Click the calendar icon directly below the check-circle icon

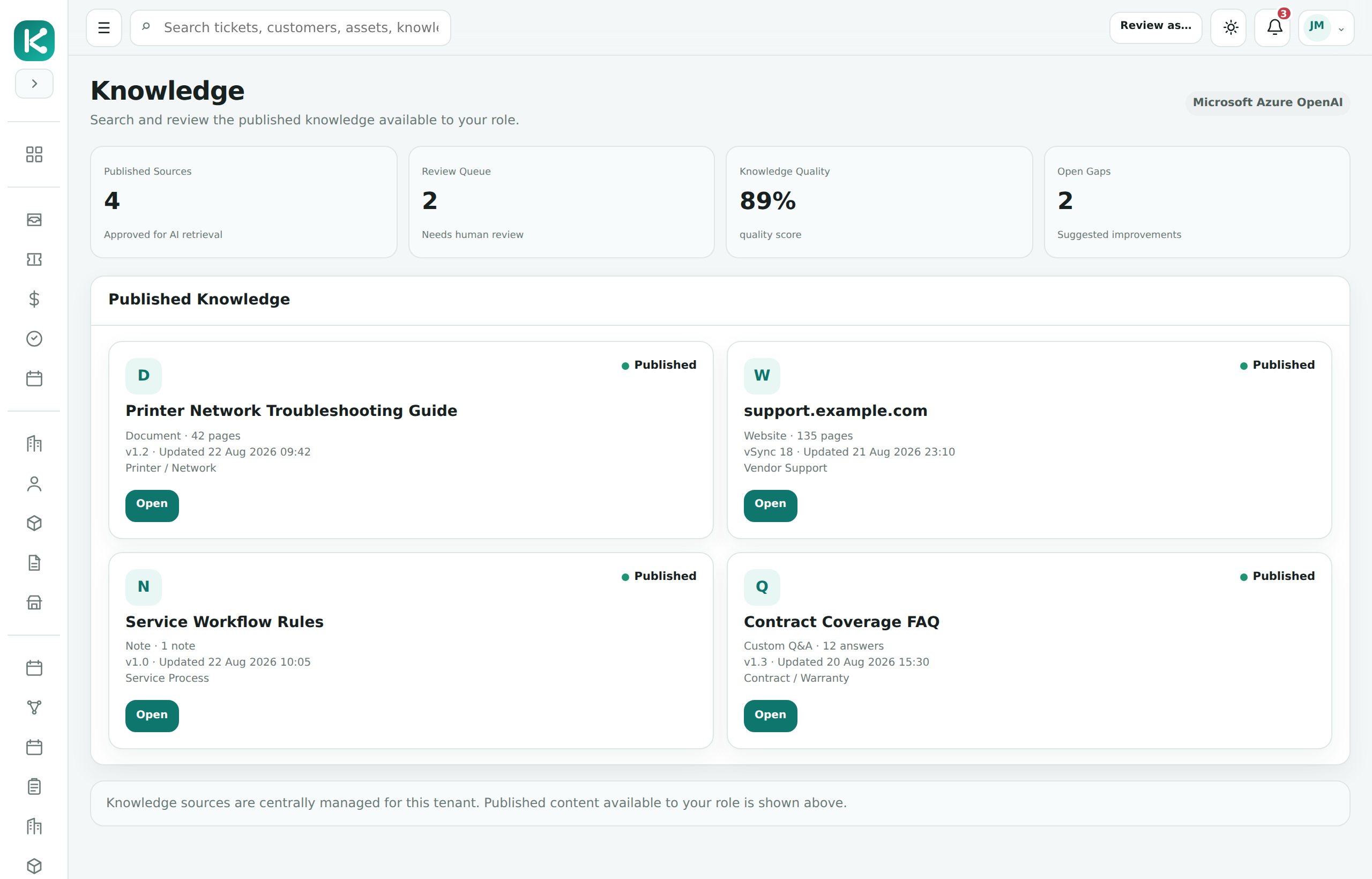pos(34,378)
